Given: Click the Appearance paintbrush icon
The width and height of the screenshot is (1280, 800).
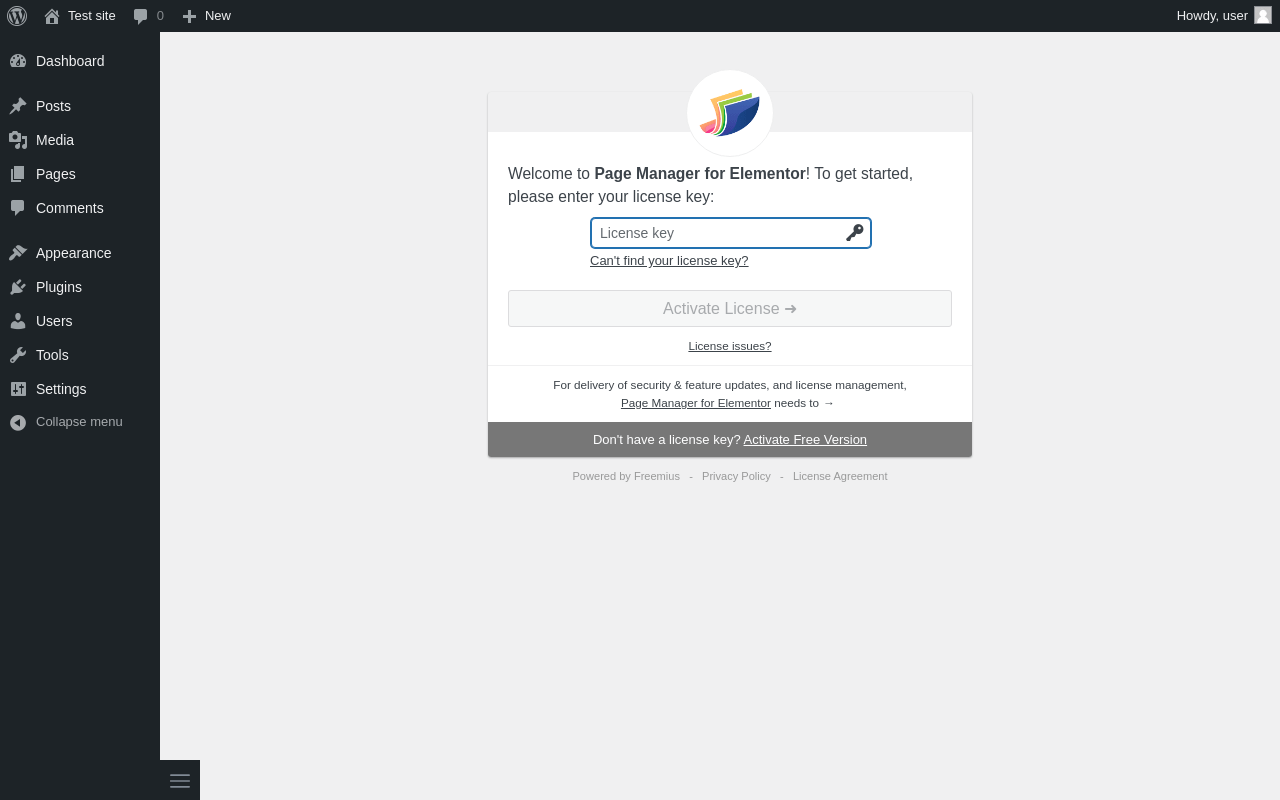Looking at the screenshot, I should [18, 253].
